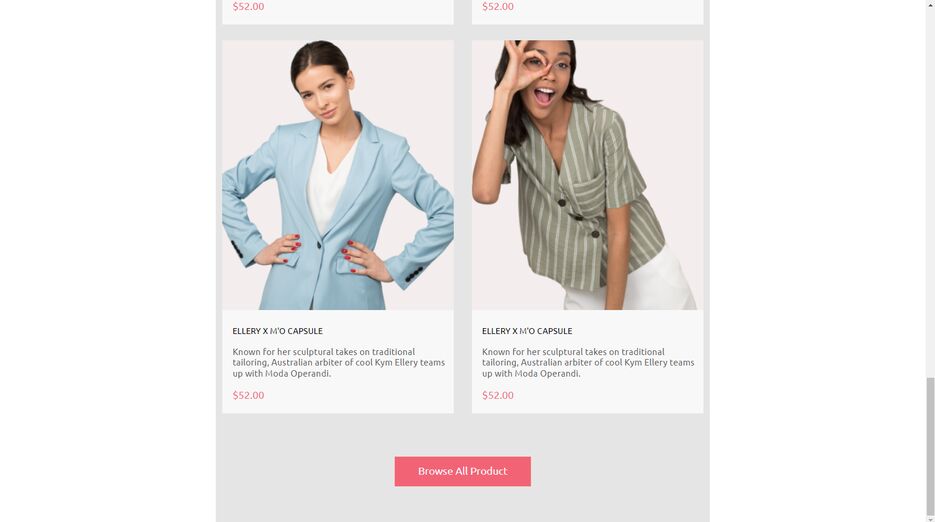The image size is (935, 522).
Task: Click the scrollbar up arrow
Action: (930, 4)
